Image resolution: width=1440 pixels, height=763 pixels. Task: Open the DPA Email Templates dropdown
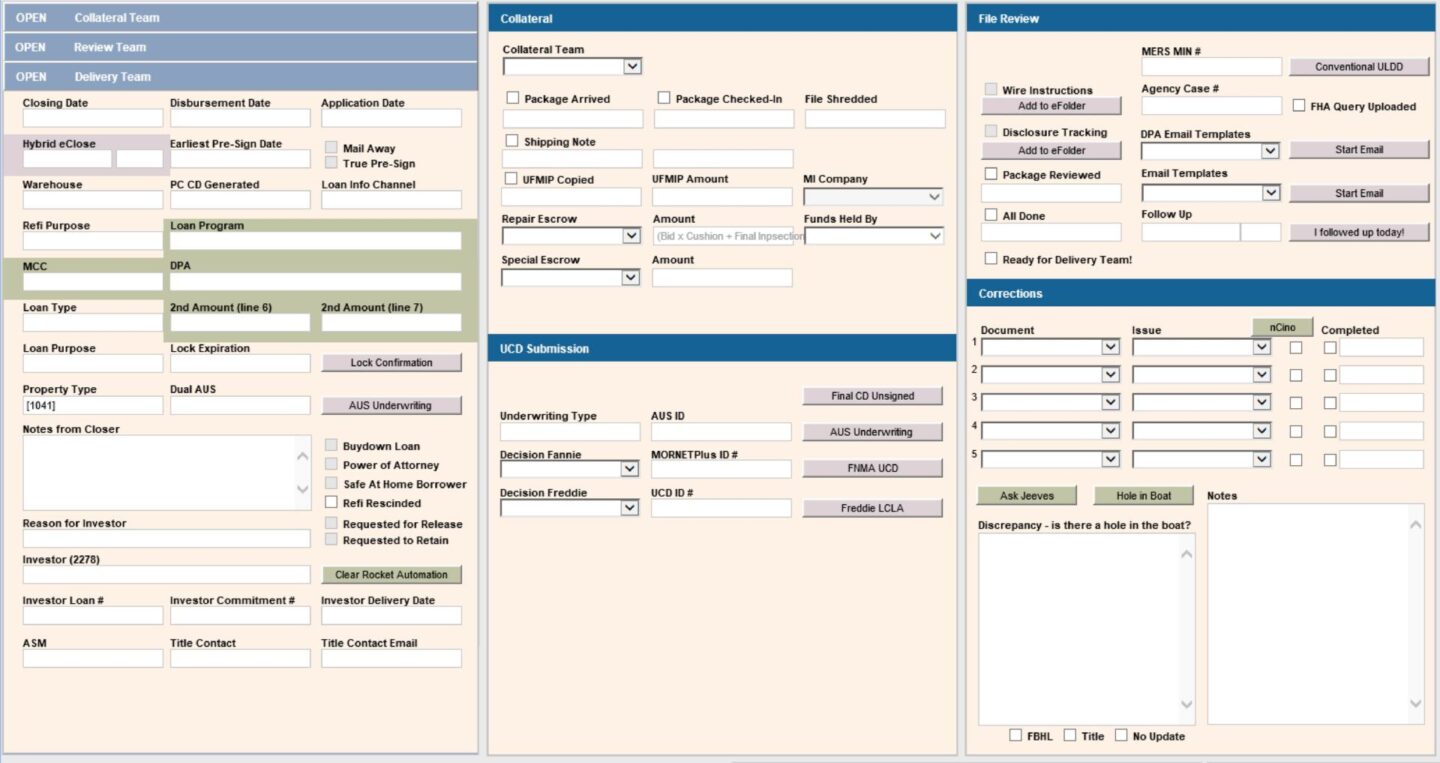pos(1269,151)
